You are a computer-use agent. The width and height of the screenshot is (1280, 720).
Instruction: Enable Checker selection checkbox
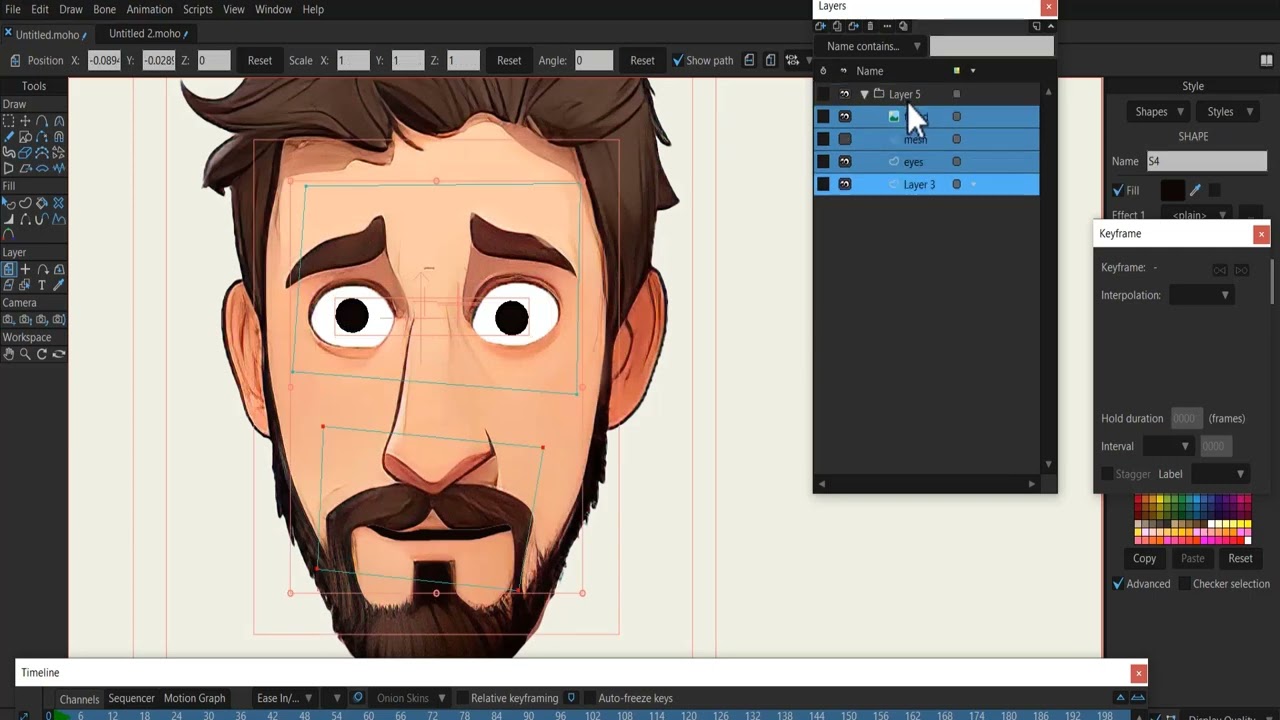[x=1184, y=584]
